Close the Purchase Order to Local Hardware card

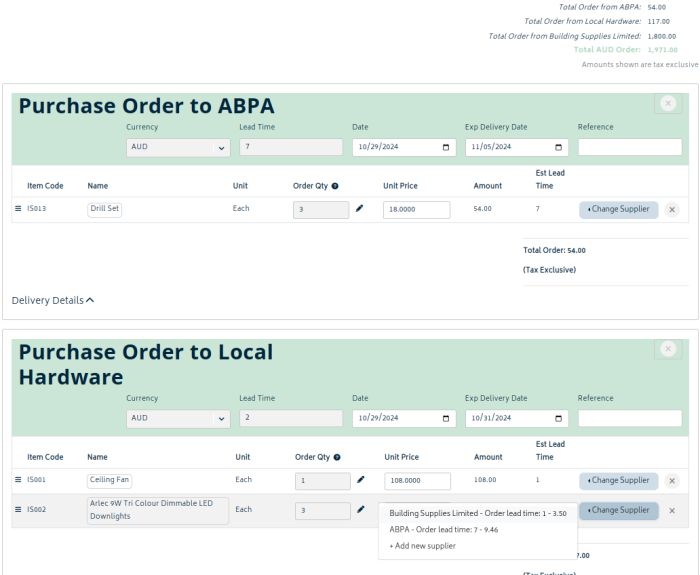point(668,349)
